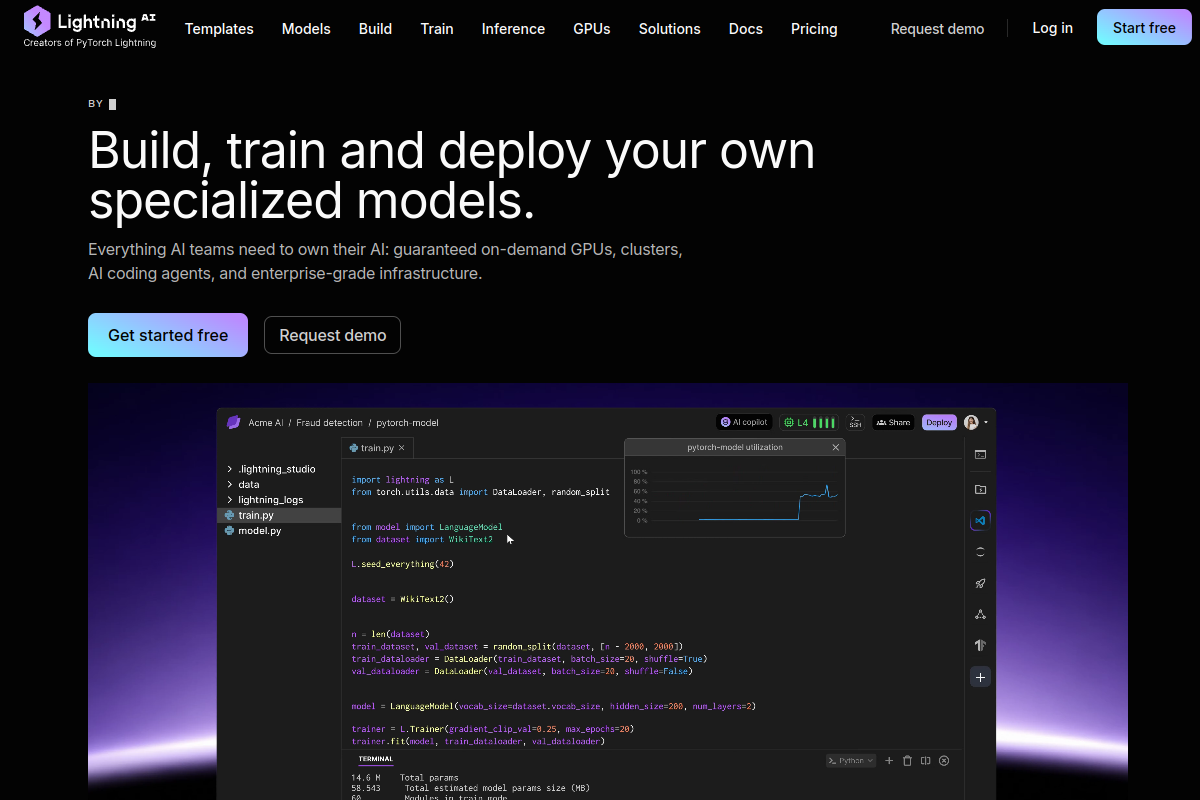Click the plus add-app sidebar icon
Viewport: 1200px width, 800px height.
[x=980, y=677]
